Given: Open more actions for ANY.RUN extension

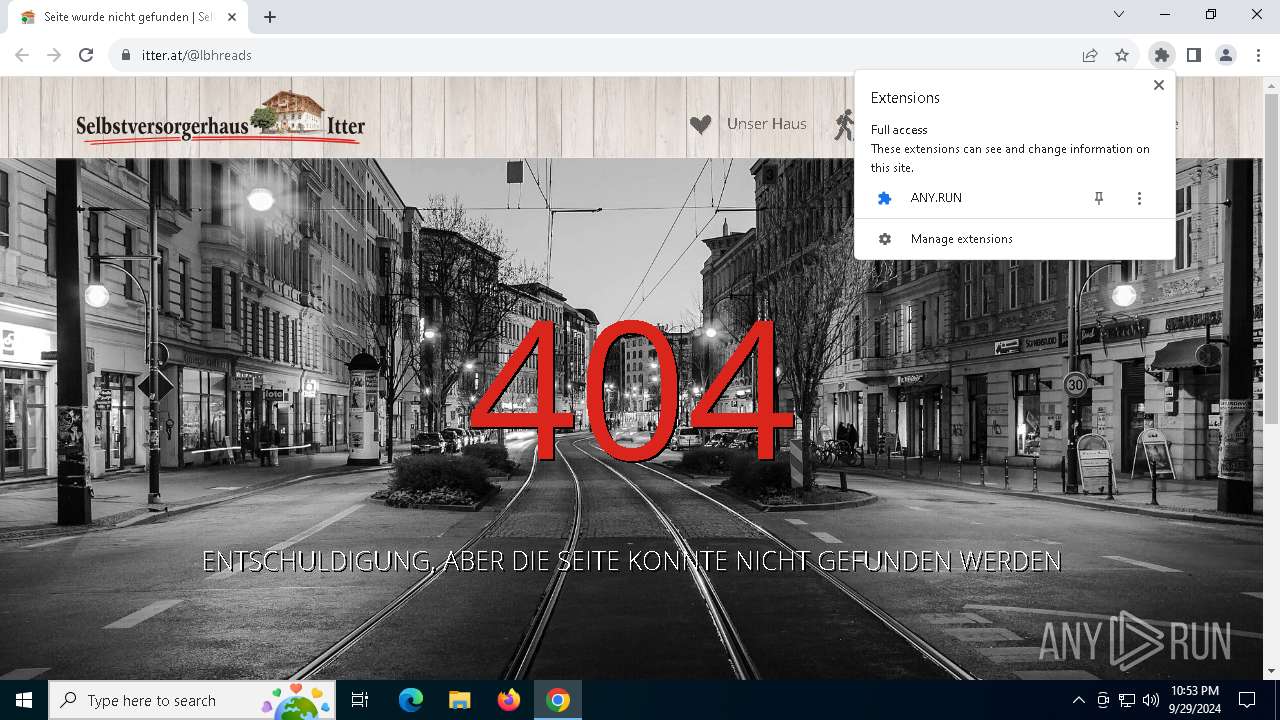Looking at the screenshot, I should click(1139, 198).
